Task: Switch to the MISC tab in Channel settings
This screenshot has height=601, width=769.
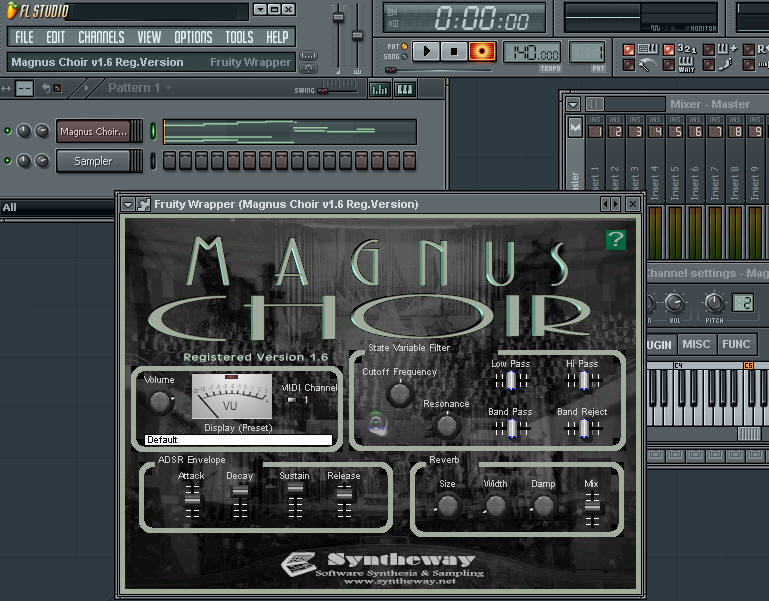Action: (x=696, y=344)
